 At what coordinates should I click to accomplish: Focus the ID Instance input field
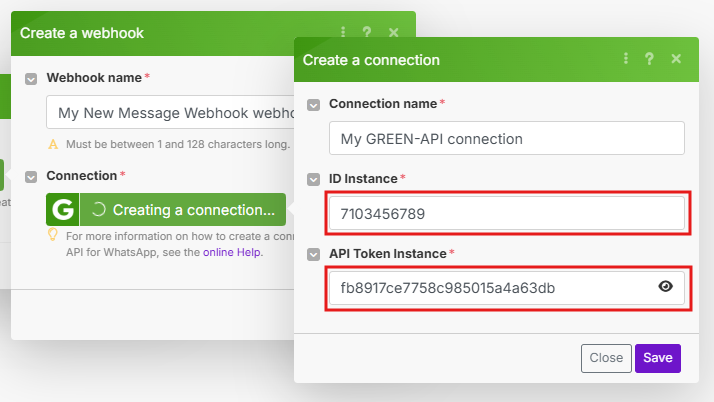coord(506,213)
